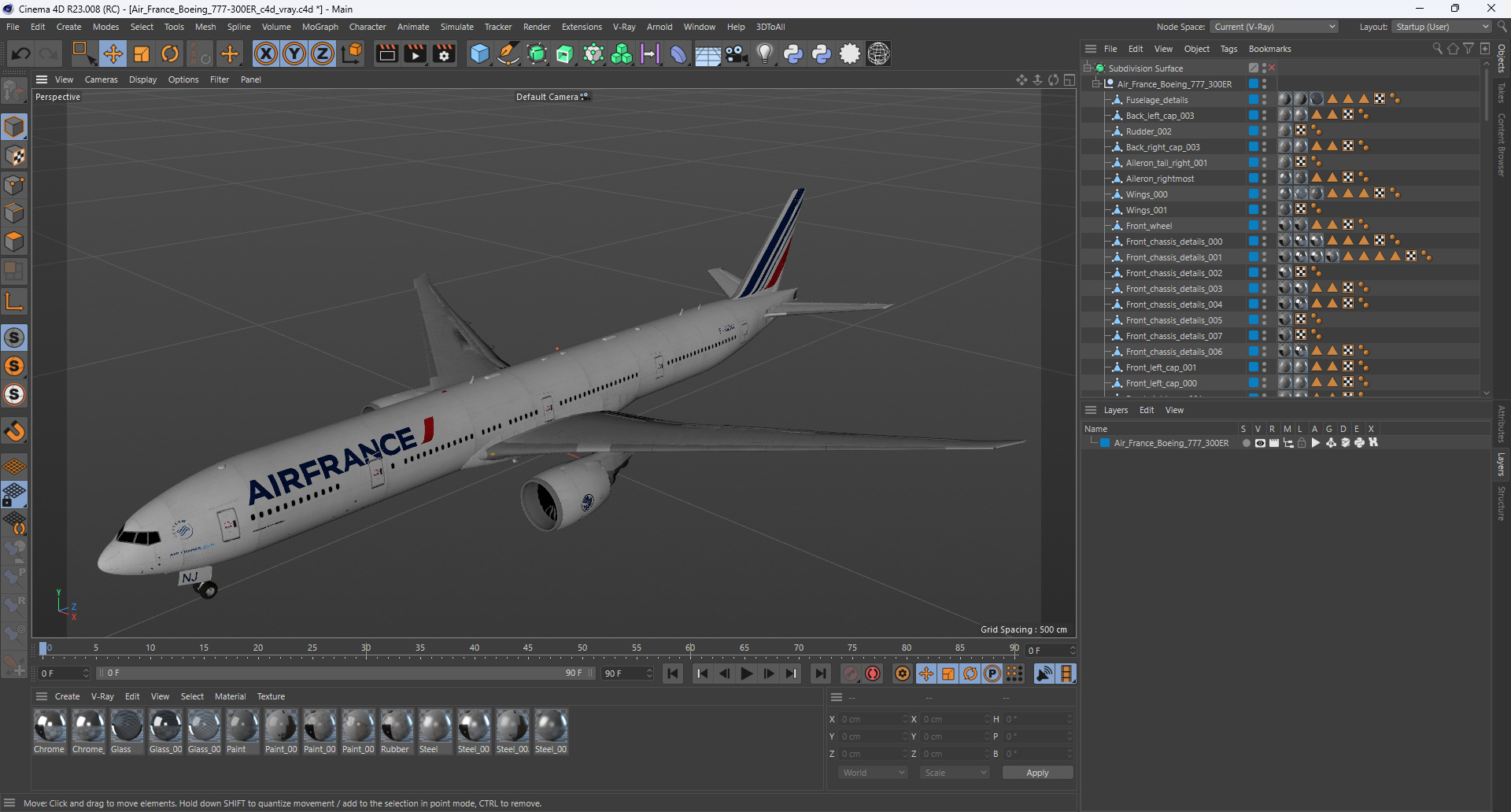Select Rudder_002 in object tree
Viewport: 1511px width, 812px height.
click(x=1148, y=131)
